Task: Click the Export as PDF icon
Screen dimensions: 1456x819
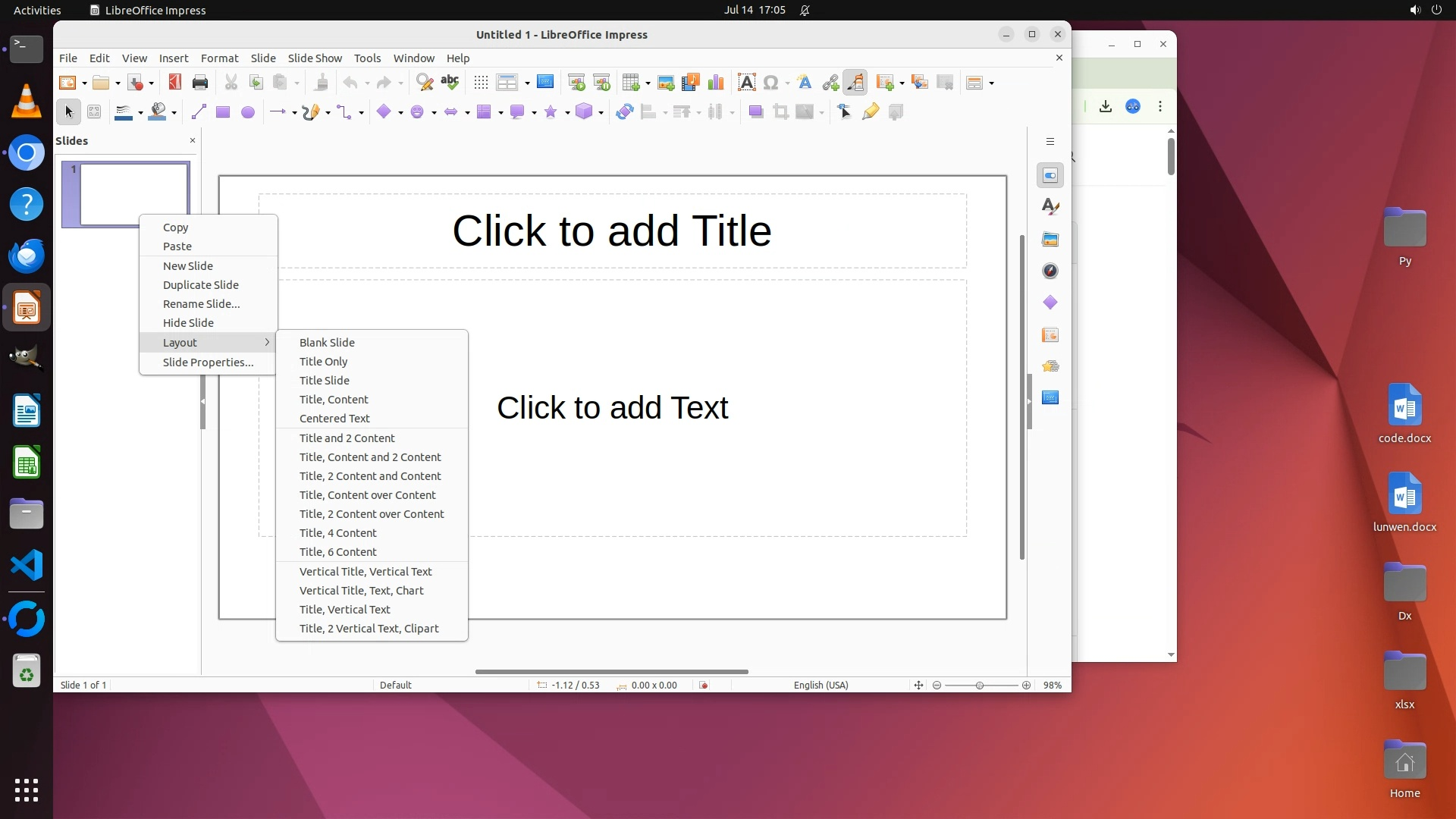Action: (x=174, y=83)
